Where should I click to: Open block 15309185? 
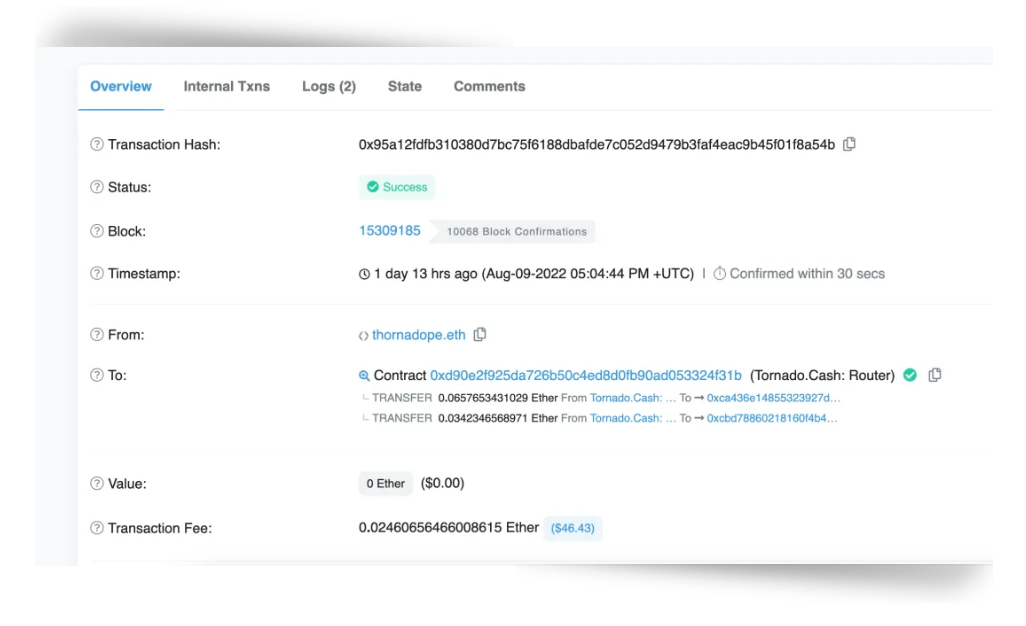389,231
